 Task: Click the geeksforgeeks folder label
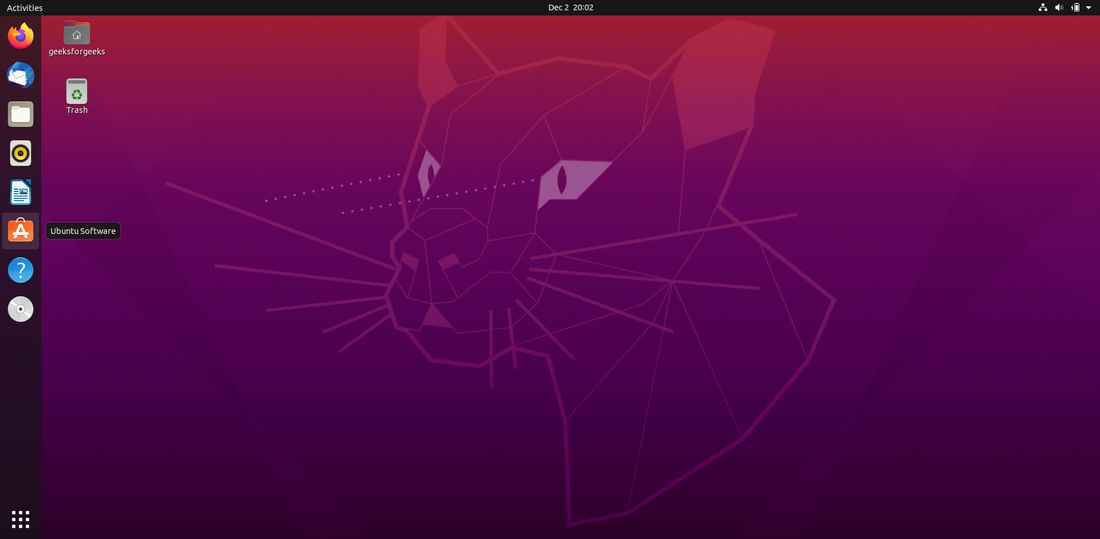76,51
